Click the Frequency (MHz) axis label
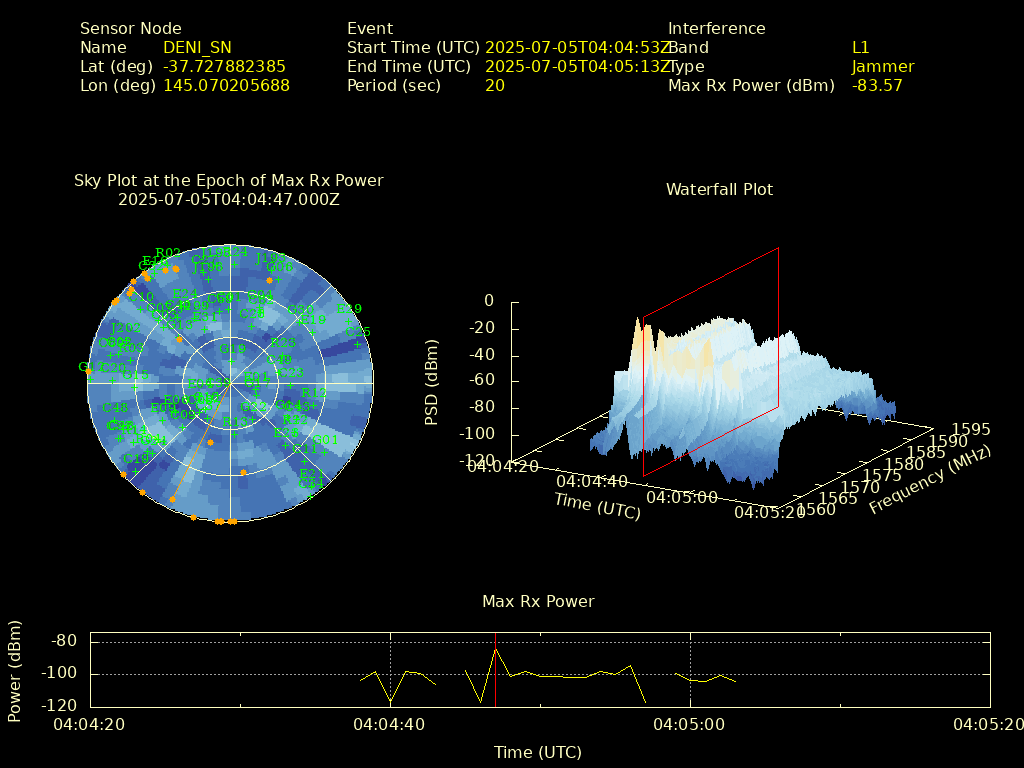The width and height of the screenshot is (1024, 768). pos(929,481)
